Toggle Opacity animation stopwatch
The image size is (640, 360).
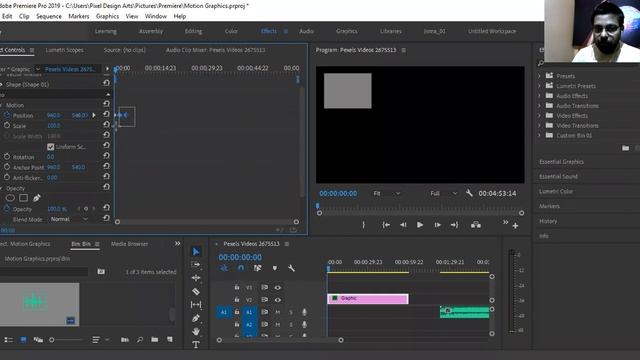[7, 208]
